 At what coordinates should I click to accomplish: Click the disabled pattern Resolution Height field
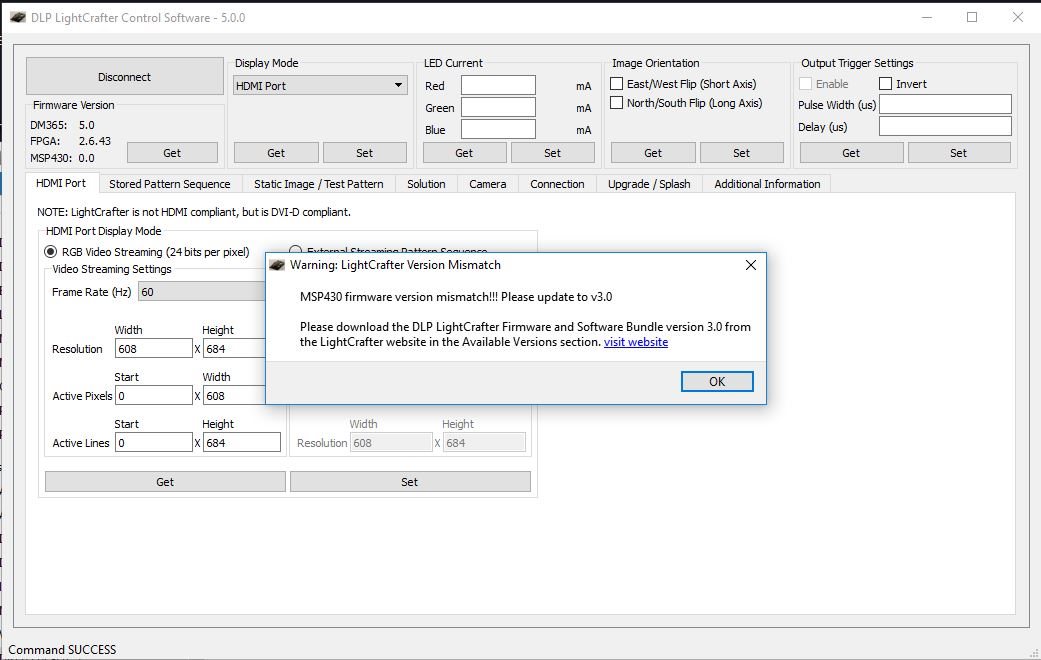pyautogui.click(x=484, y=443)
